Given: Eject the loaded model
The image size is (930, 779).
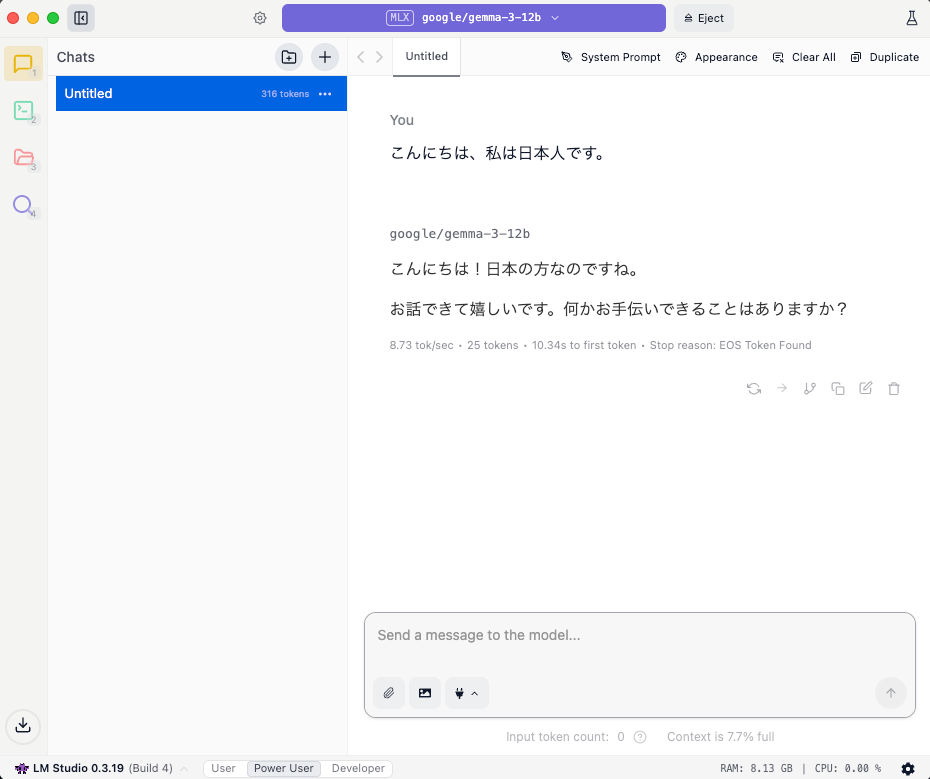Looking at the screenshot, I should point(703,18).
